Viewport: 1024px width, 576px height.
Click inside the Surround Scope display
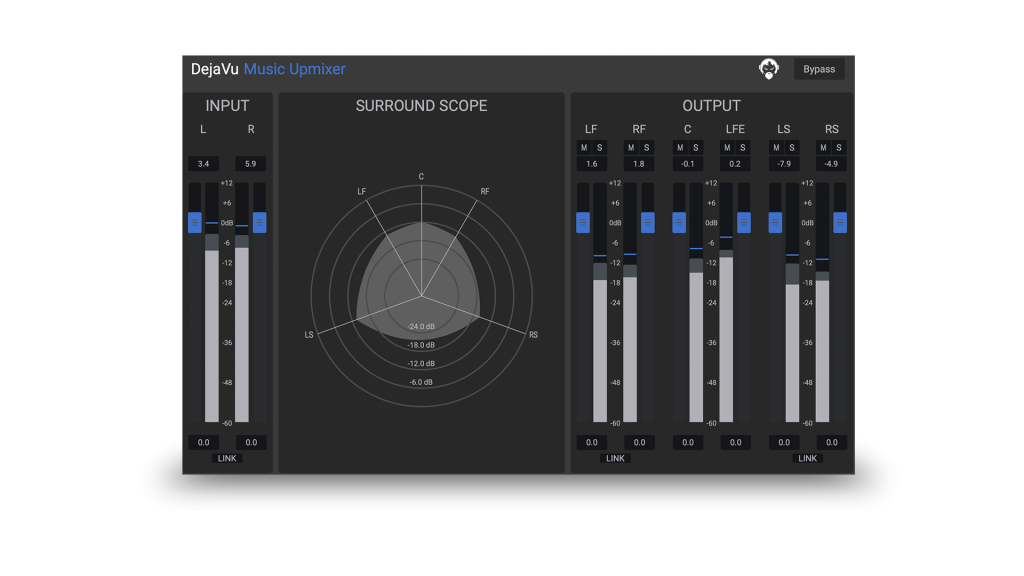click(x=421, y=290)
